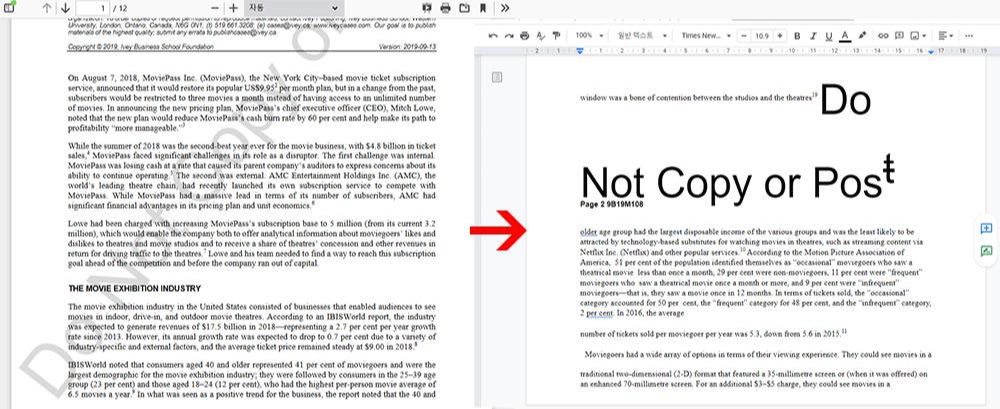Adjust the right indent marker on ruler
This screenshot has width=1000, height=409.
[x=930, y=51]
